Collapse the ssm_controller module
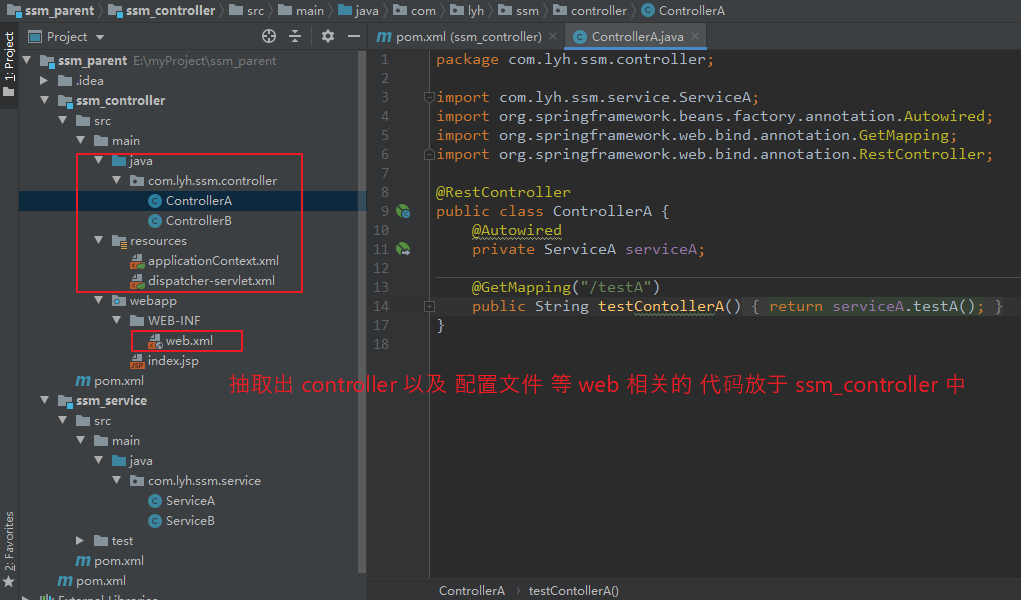Viewport: 1021px width, 600px height. coord(44,100)
